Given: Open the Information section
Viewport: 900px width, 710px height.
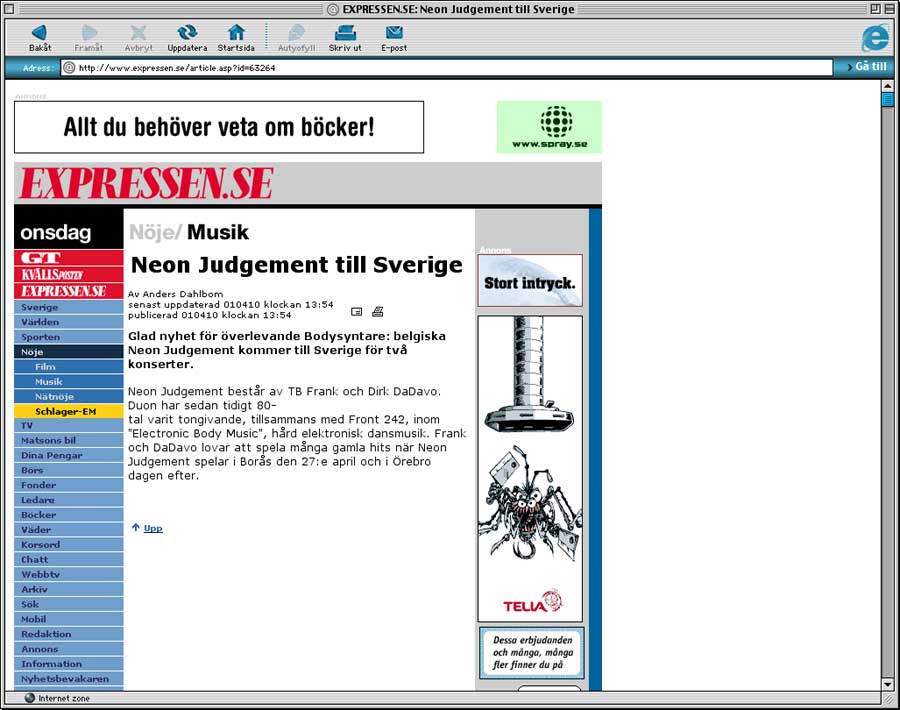Looking at the screenshot, I should (x=68, y=664).
